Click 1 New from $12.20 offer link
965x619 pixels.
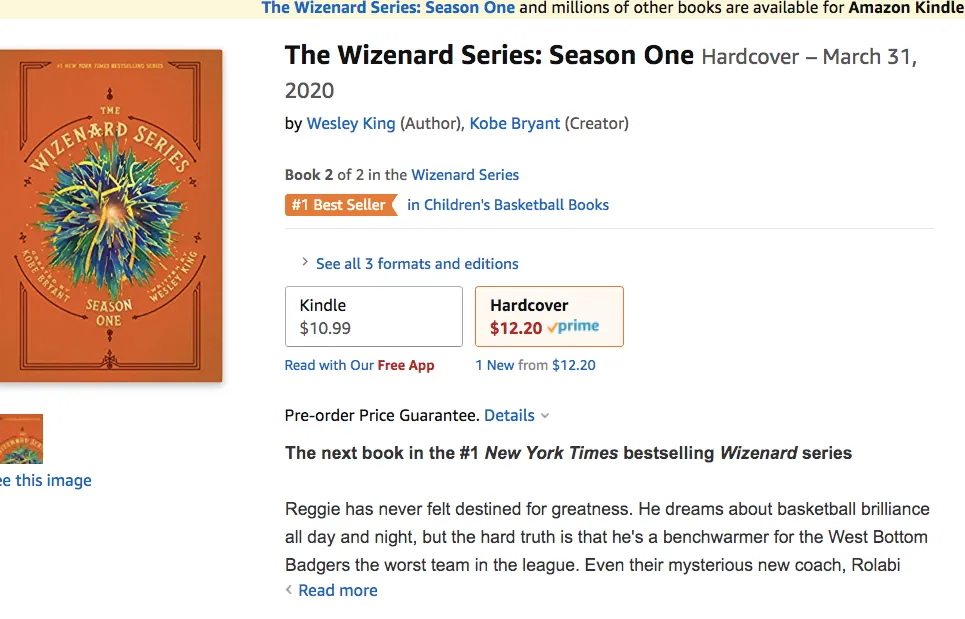coord(535,365)
